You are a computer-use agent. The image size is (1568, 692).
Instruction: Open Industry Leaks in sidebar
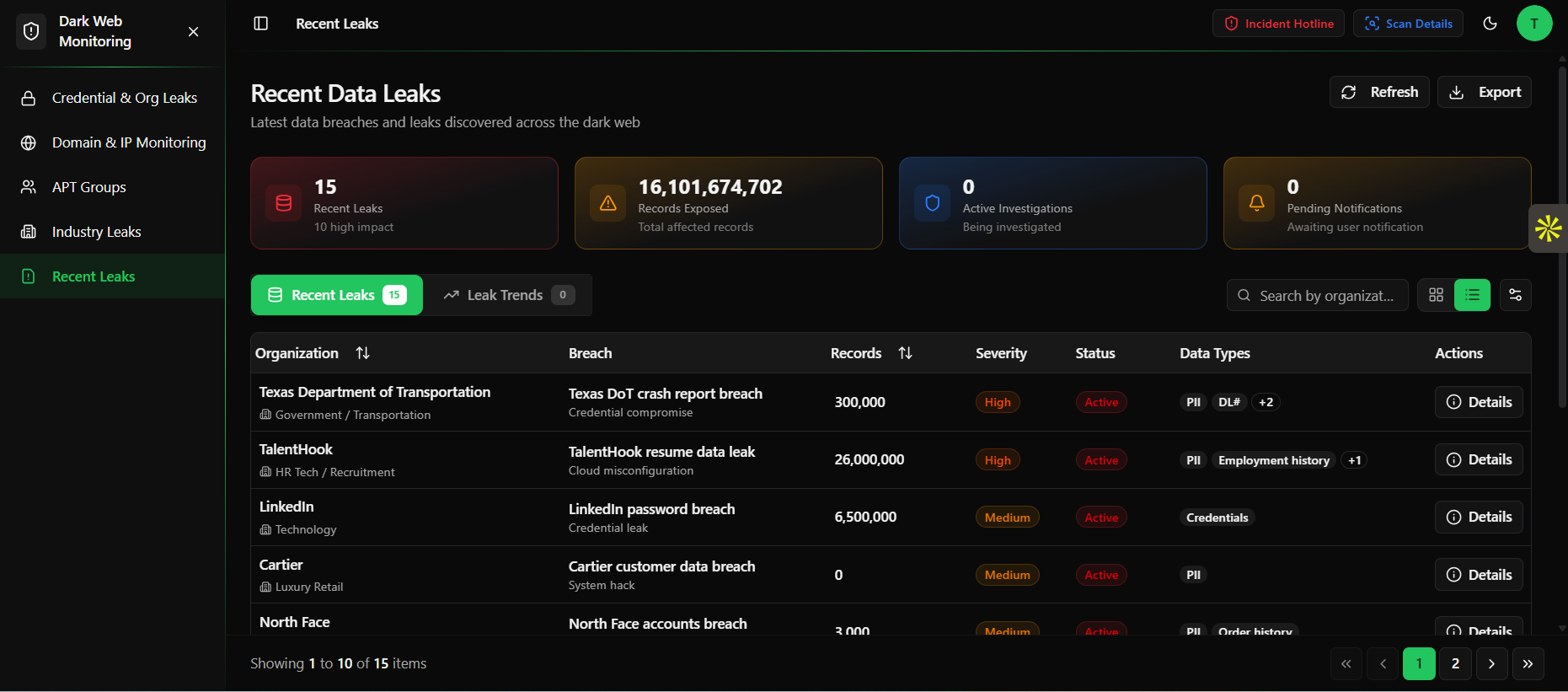96,232
